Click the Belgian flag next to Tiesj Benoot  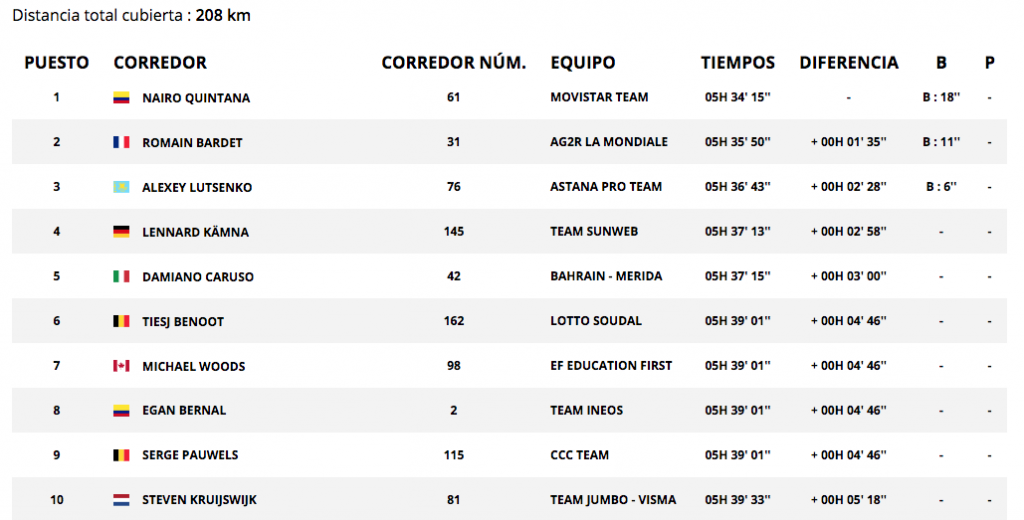click(x=121, y=321)
